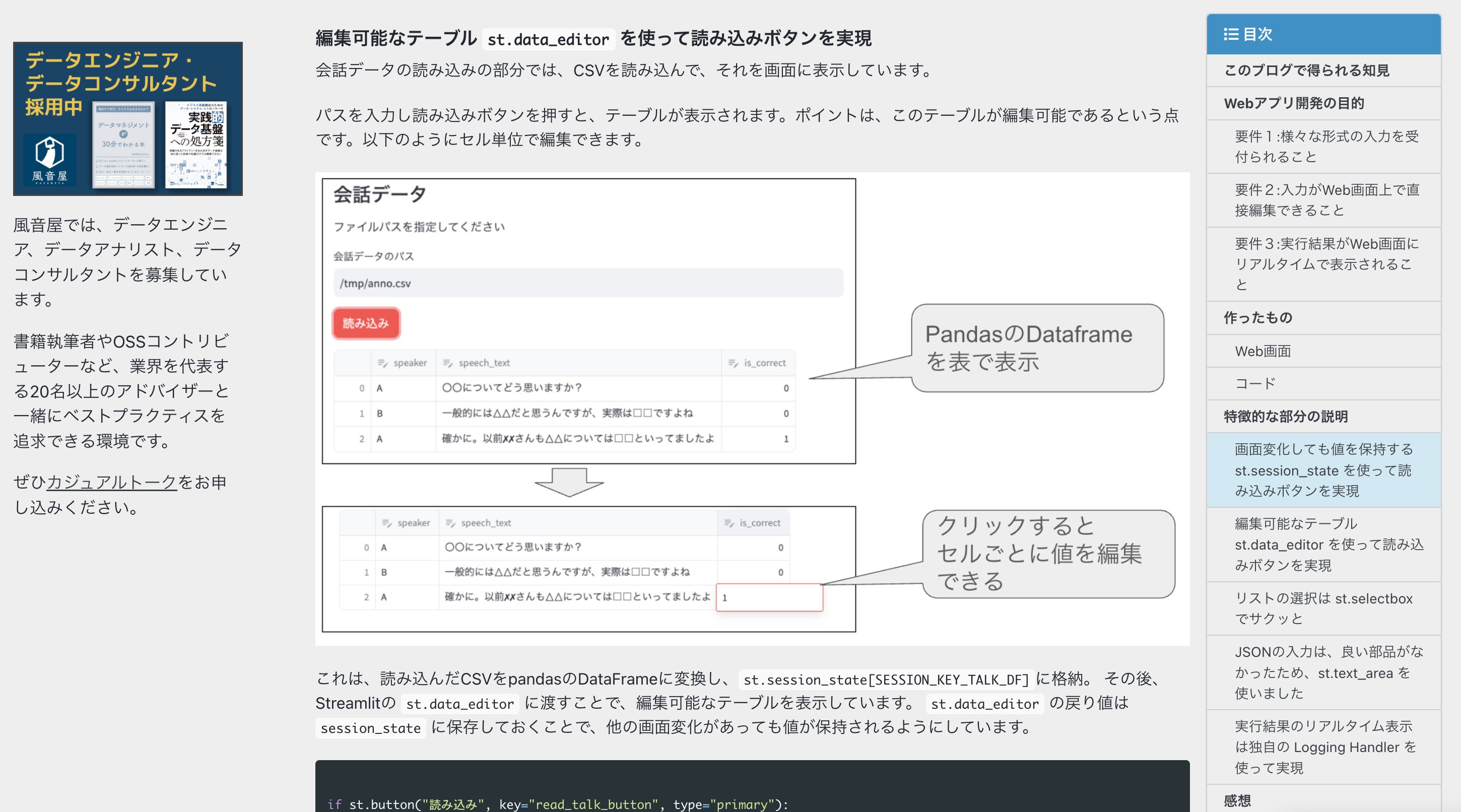Image resolution: width=1461 pixels, height=812 pixels.
Task: Open Logging Handler リアルタイム表示 entry
Action: coord(1325,748)
